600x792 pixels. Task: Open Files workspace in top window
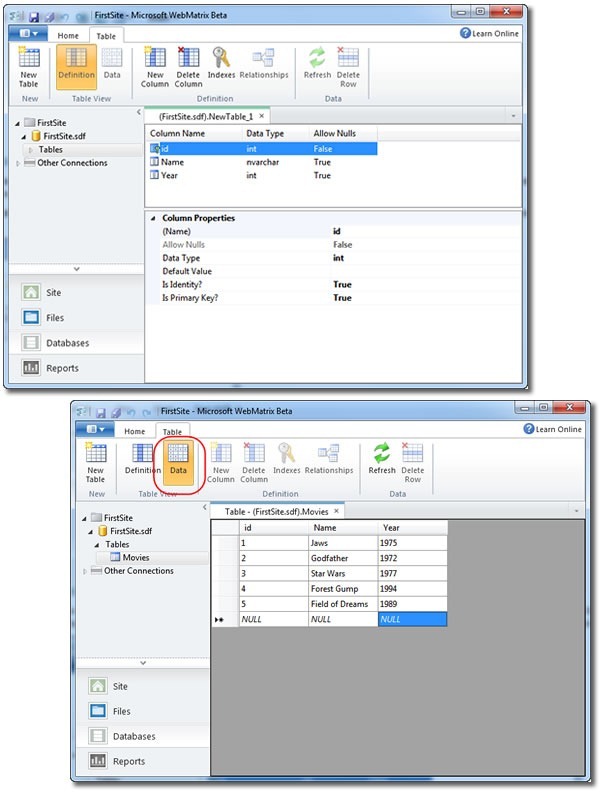(76, 318)
